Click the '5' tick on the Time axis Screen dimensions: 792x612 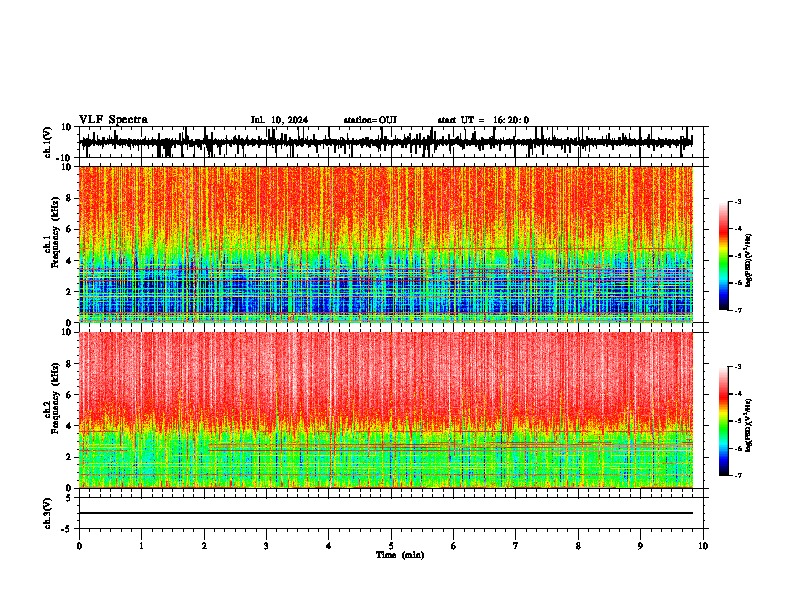click(391, 546)
